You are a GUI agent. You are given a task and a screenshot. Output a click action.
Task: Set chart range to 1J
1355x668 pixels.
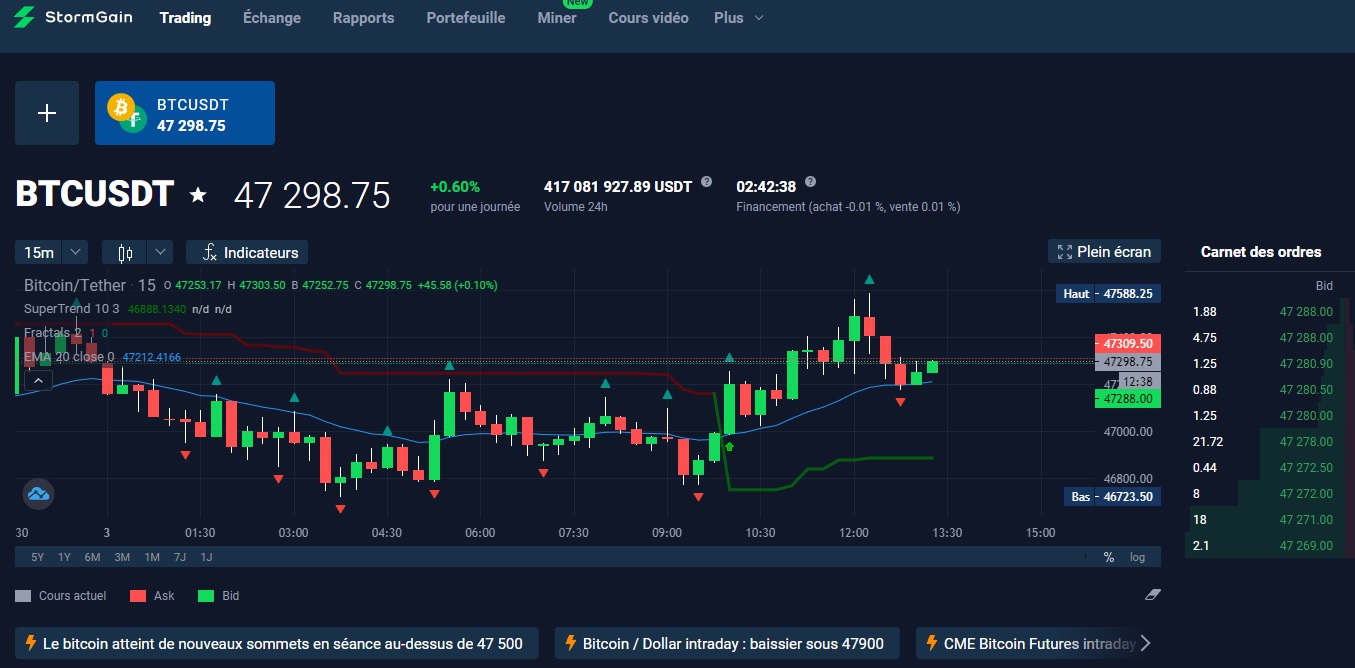click(206, 557)
